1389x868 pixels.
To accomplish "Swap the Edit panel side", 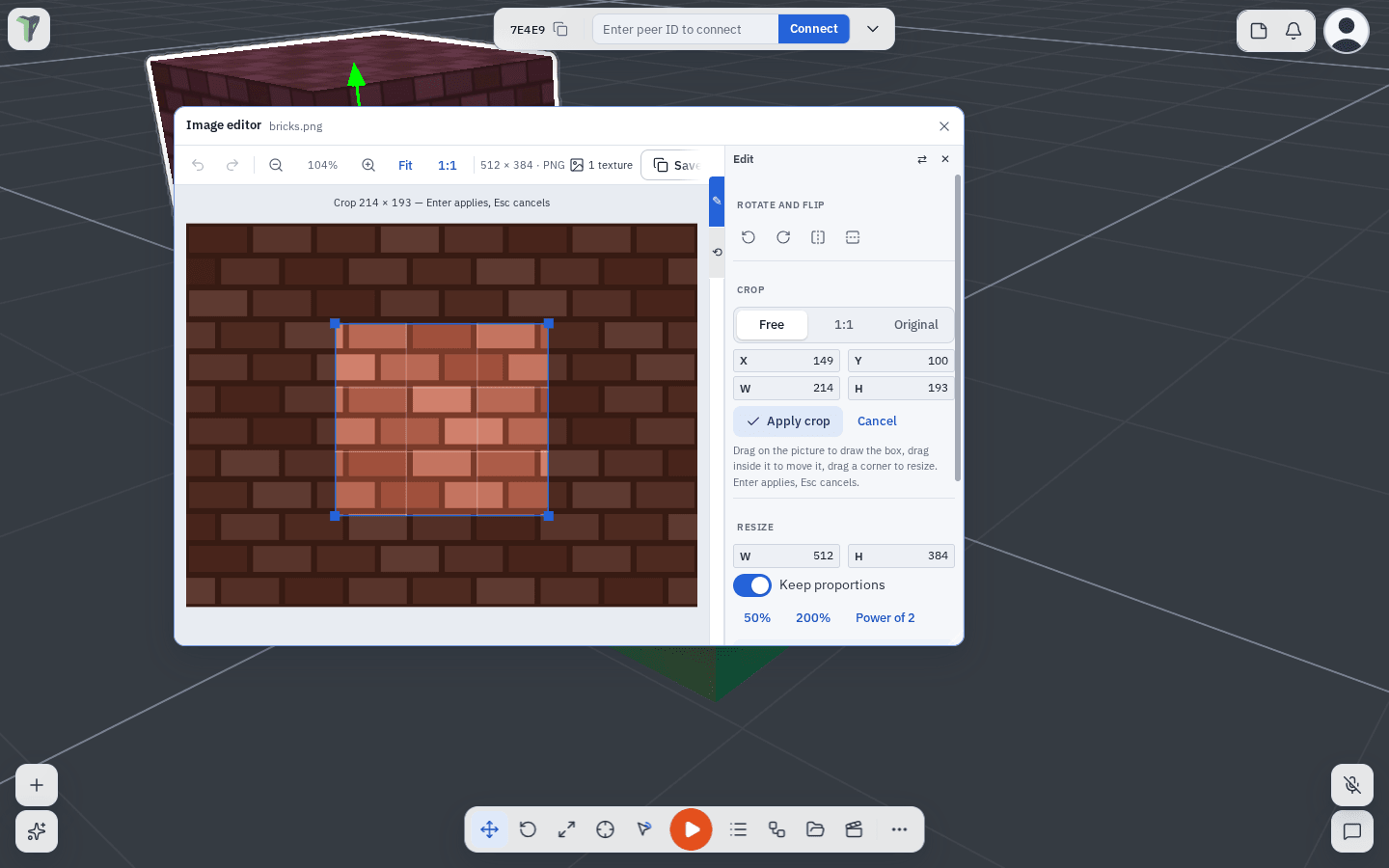I will [x=922, y=159].
